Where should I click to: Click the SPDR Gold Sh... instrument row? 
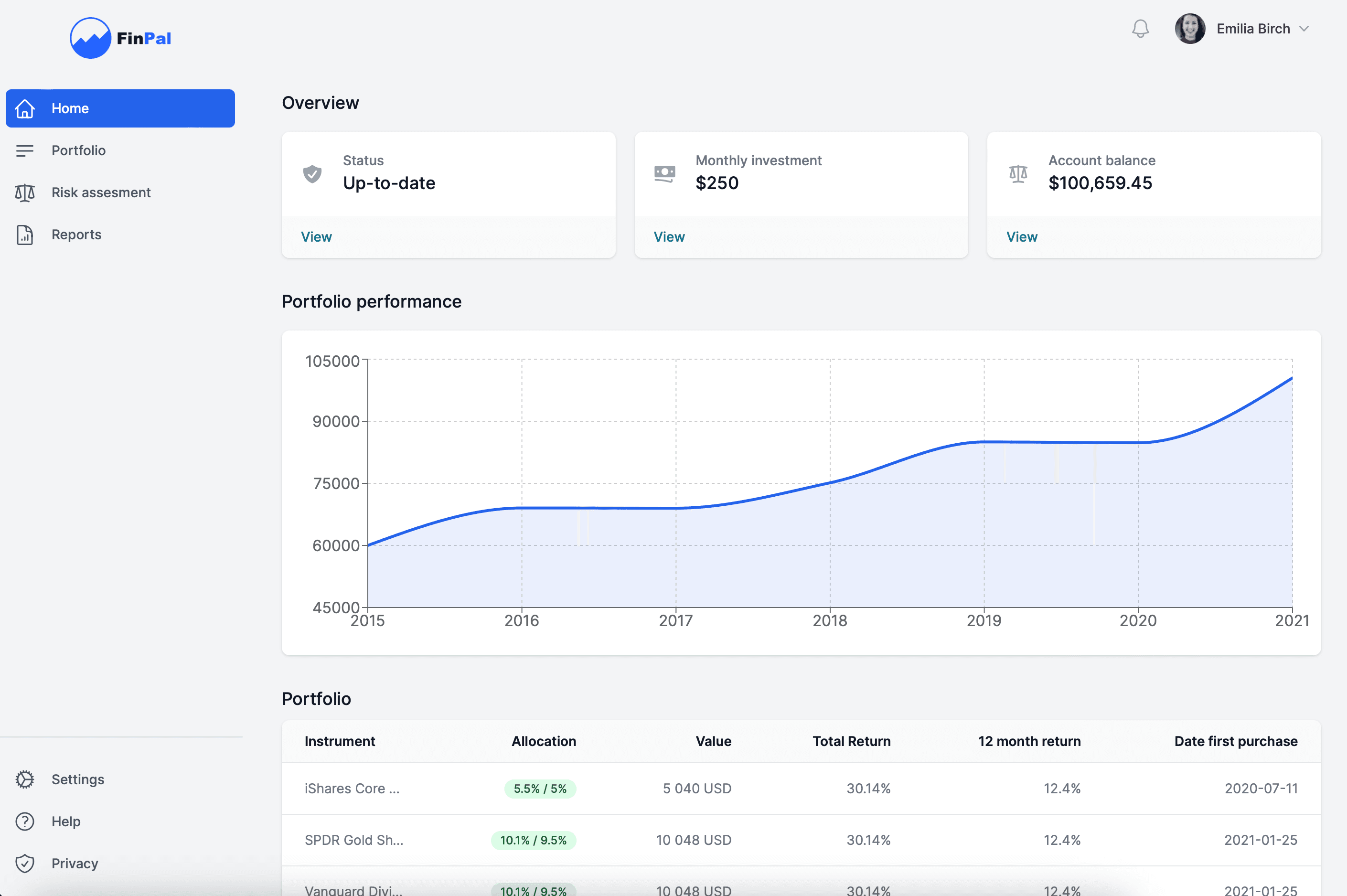coord(354,840)
